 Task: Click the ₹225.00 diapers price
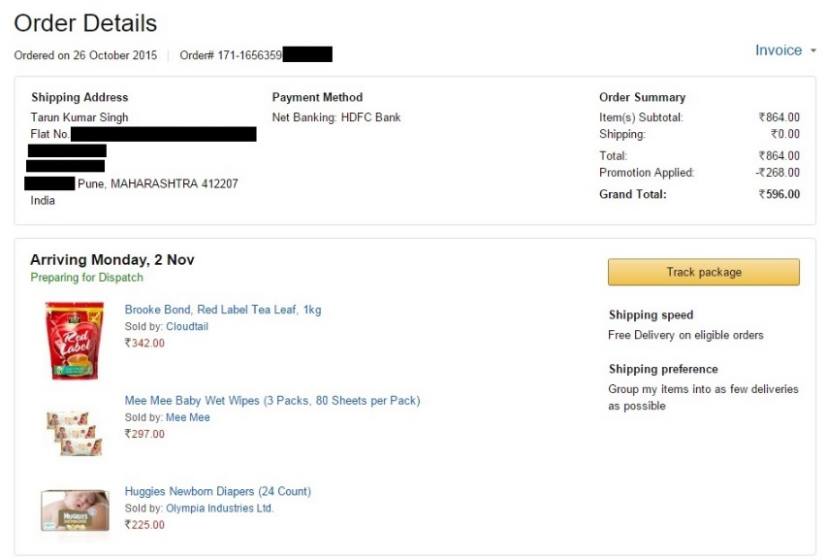pos(145,525)
